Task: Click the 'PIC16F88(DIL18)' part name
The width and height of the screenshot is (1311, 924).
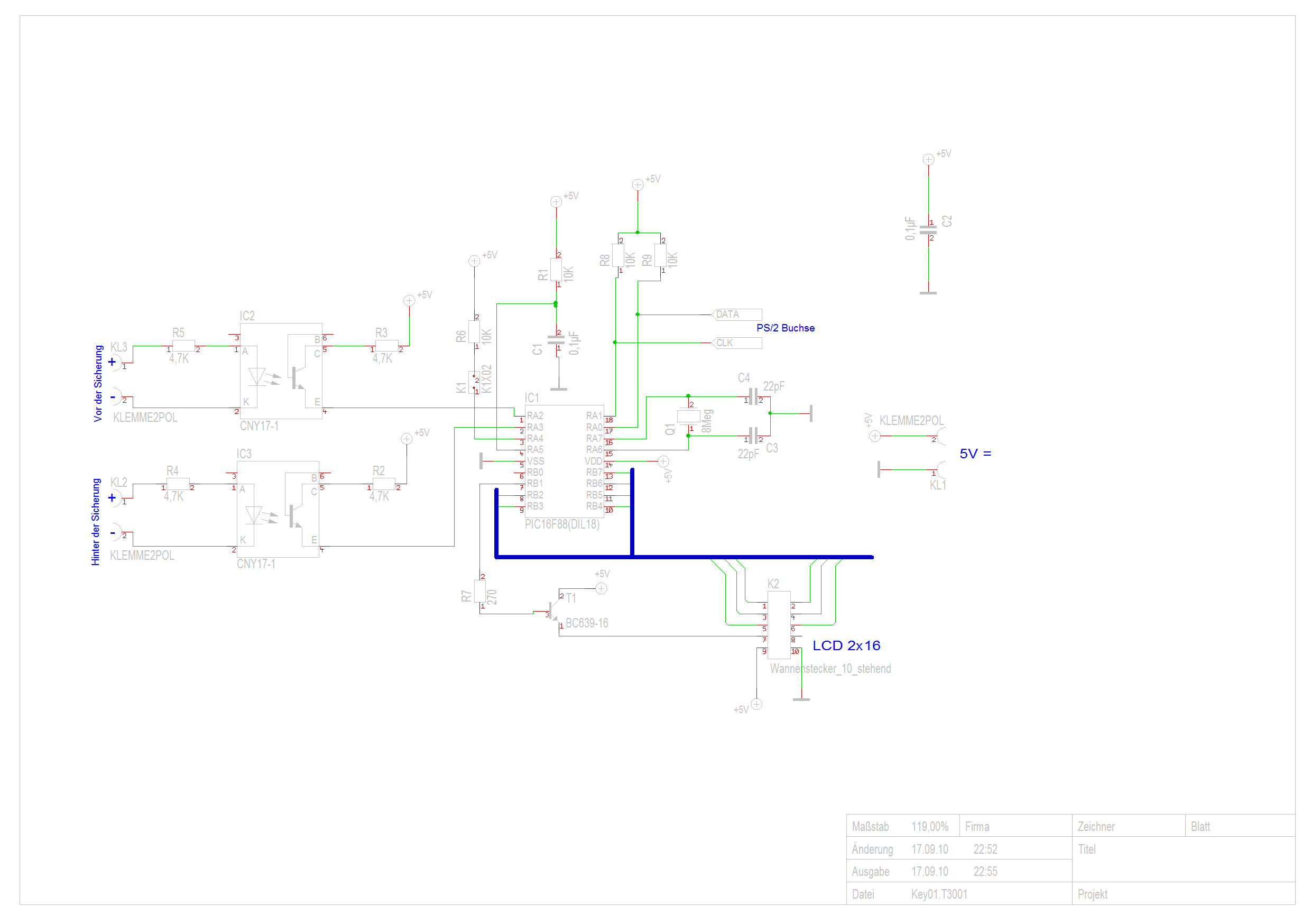Action: click(x=562, y=525)
